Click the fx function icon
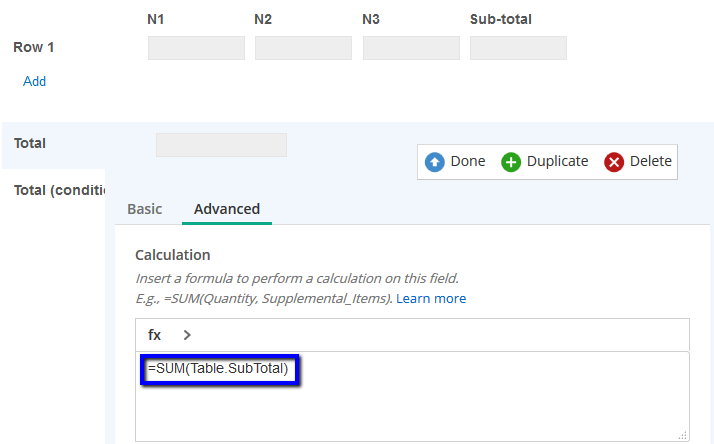 point(154,335)
